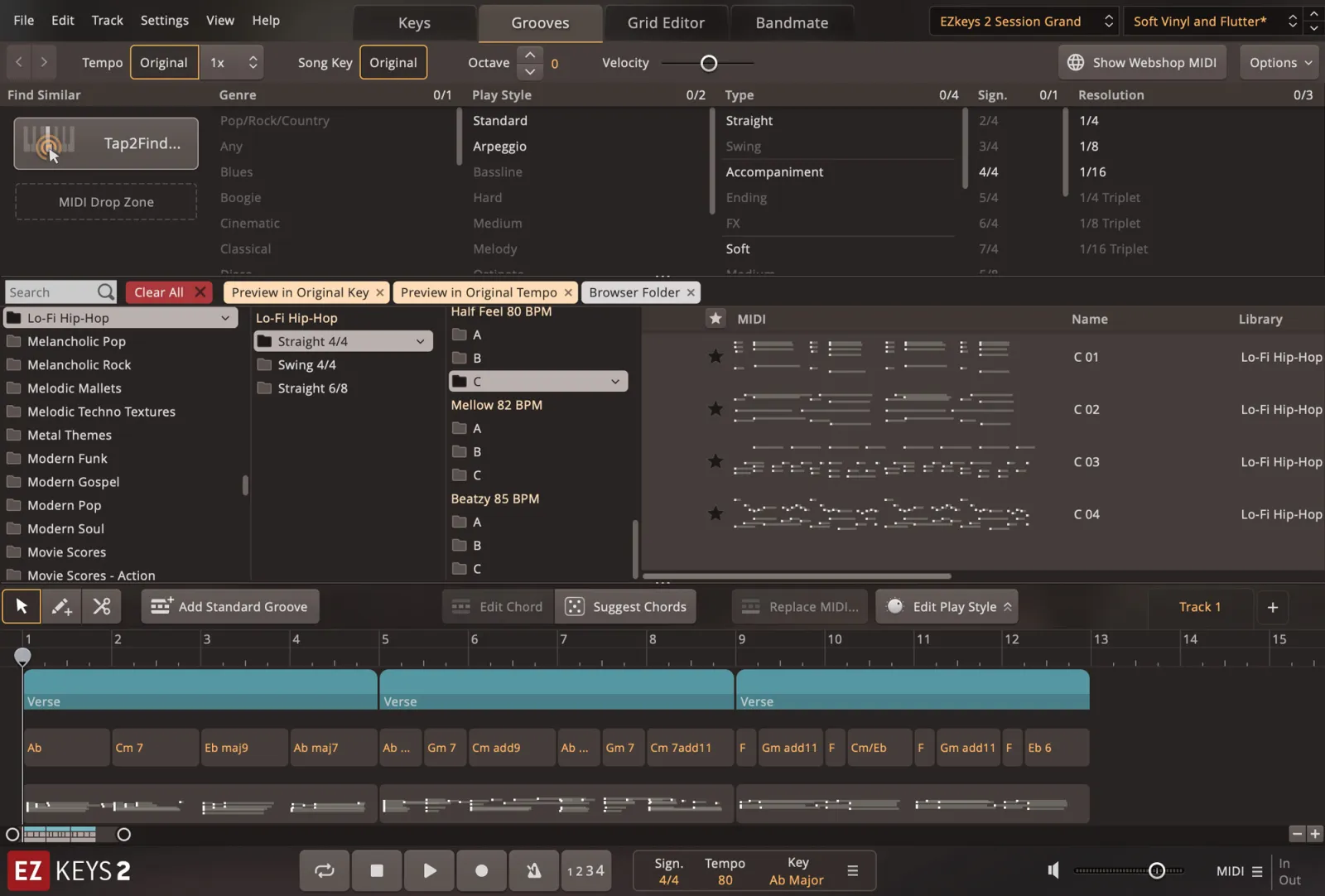Favorite the C 03 MIDI groove
The width and height of the screenshot is (1325, 896).
click(x=715, y=461)
